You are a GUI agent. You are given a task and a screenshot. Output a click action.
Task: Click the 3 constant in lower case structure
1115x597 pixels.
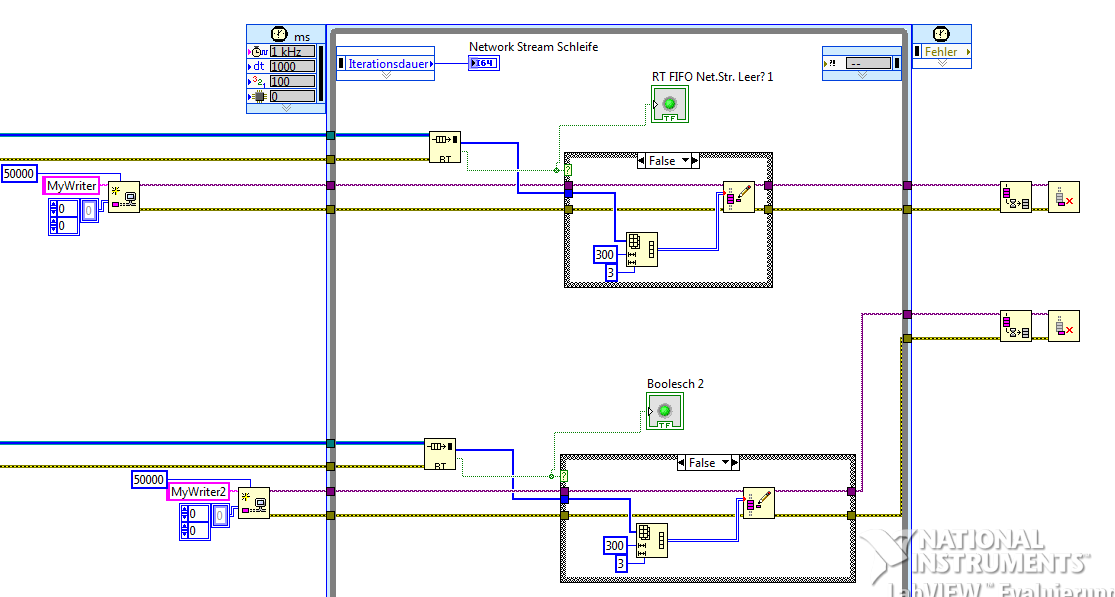[621, 564]
